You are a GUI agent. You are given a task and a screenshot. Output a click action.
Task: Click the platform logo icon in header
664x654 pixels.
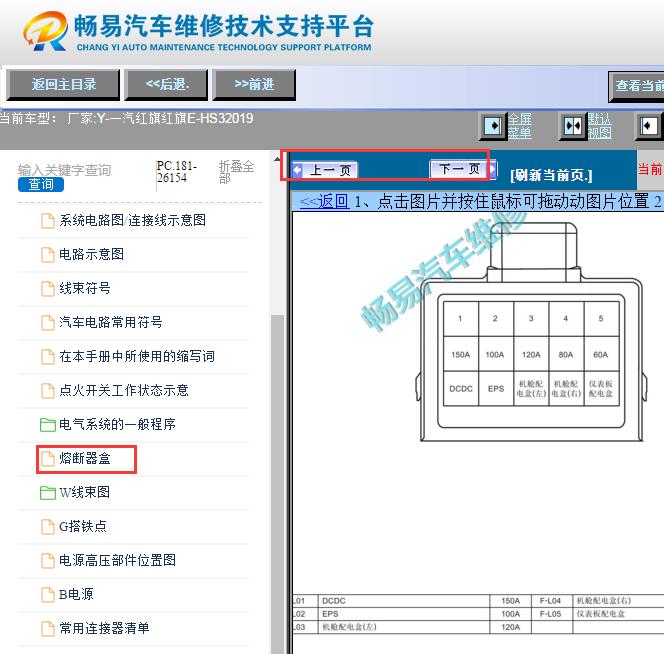click(45, 31)
